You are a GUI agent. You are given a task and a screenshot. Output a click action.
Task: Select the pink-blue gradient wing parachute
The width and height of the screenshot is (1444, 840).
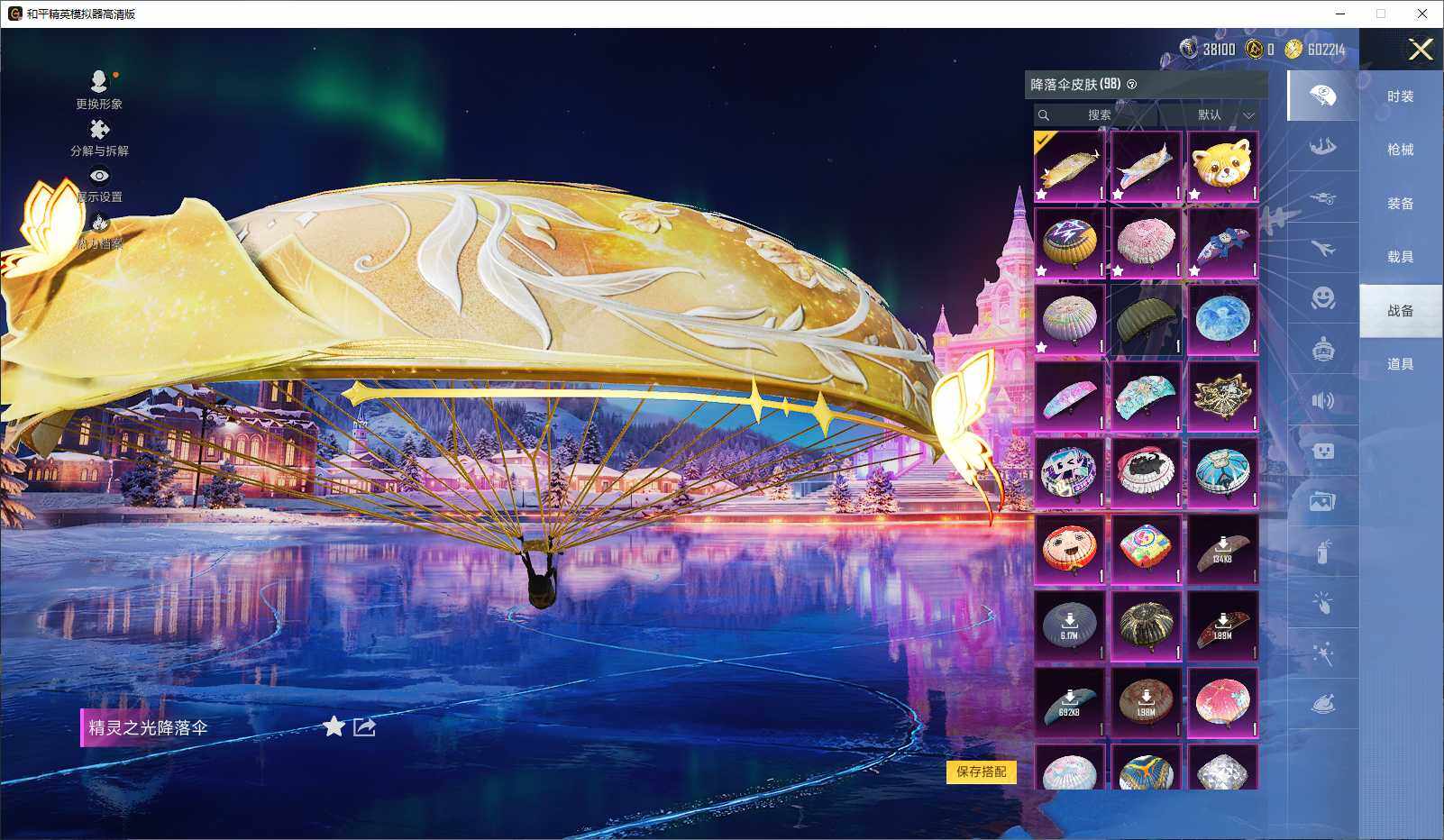[x=1070, y=397]
